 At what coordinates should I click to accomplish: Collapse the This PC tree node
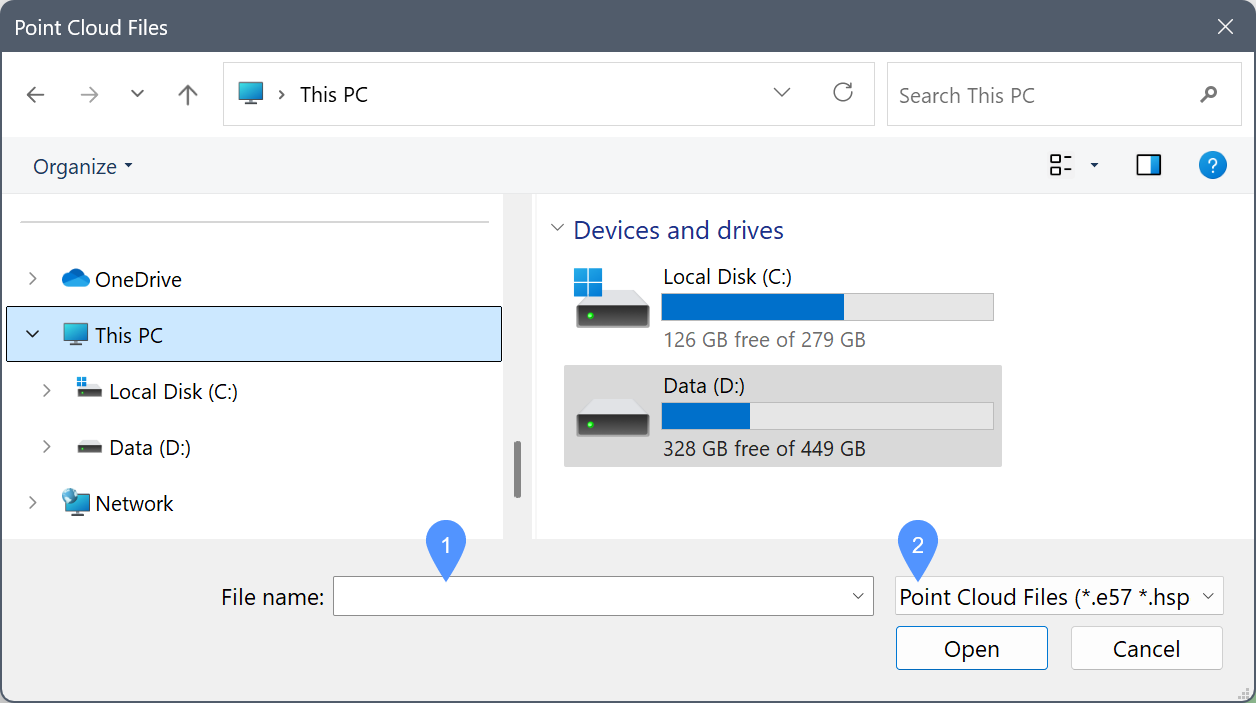coord(33,335)
